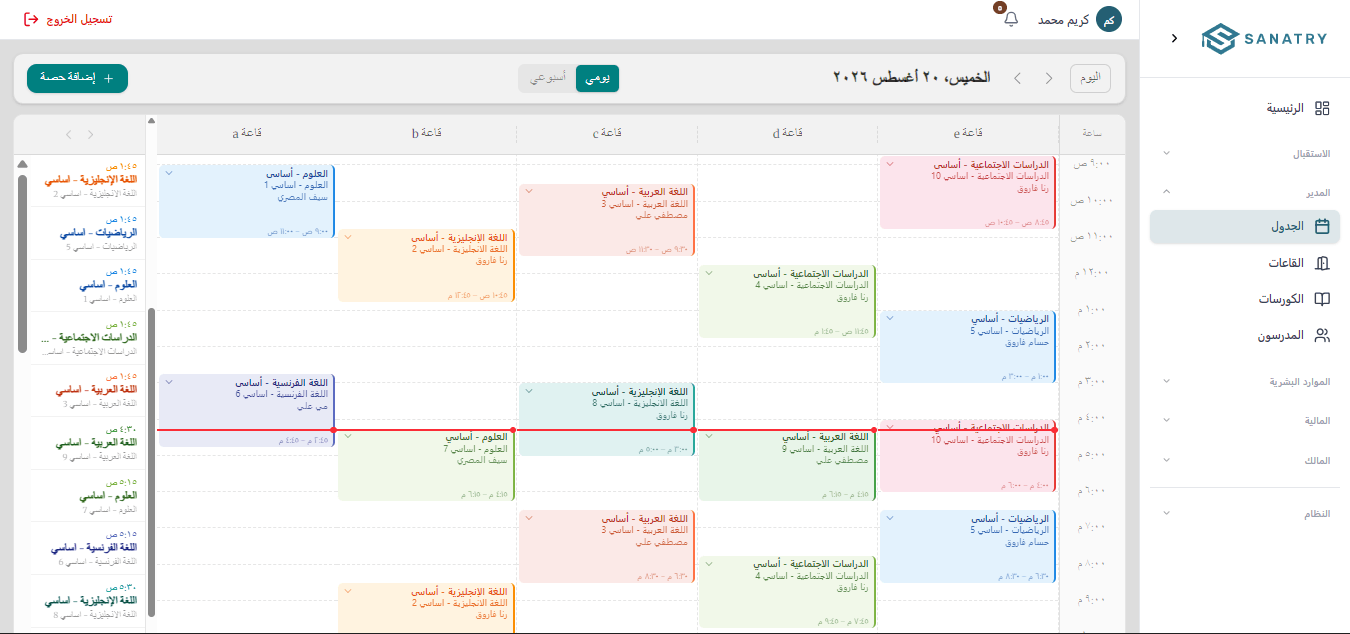Click the calendar icon next to الجدول
Screen dimensions: 1350x634
point(1322,227)
